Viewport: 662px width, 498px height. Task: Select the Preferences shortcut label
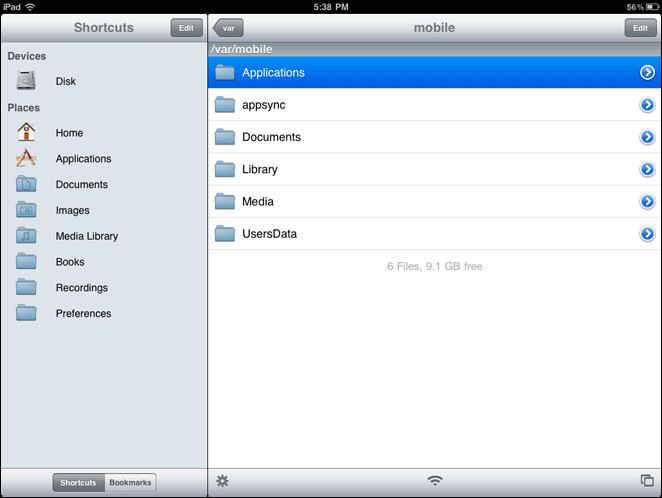tap(84, 313)
